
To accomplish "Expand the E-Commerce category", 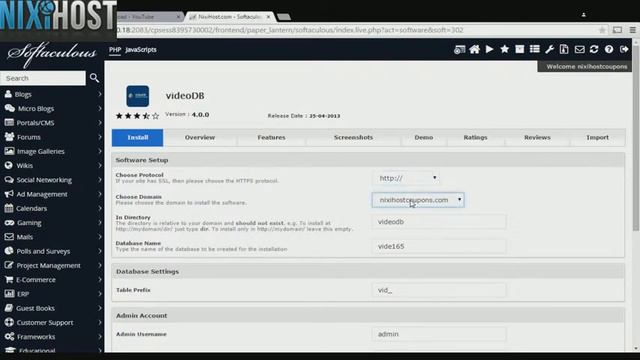I will 52,280.
